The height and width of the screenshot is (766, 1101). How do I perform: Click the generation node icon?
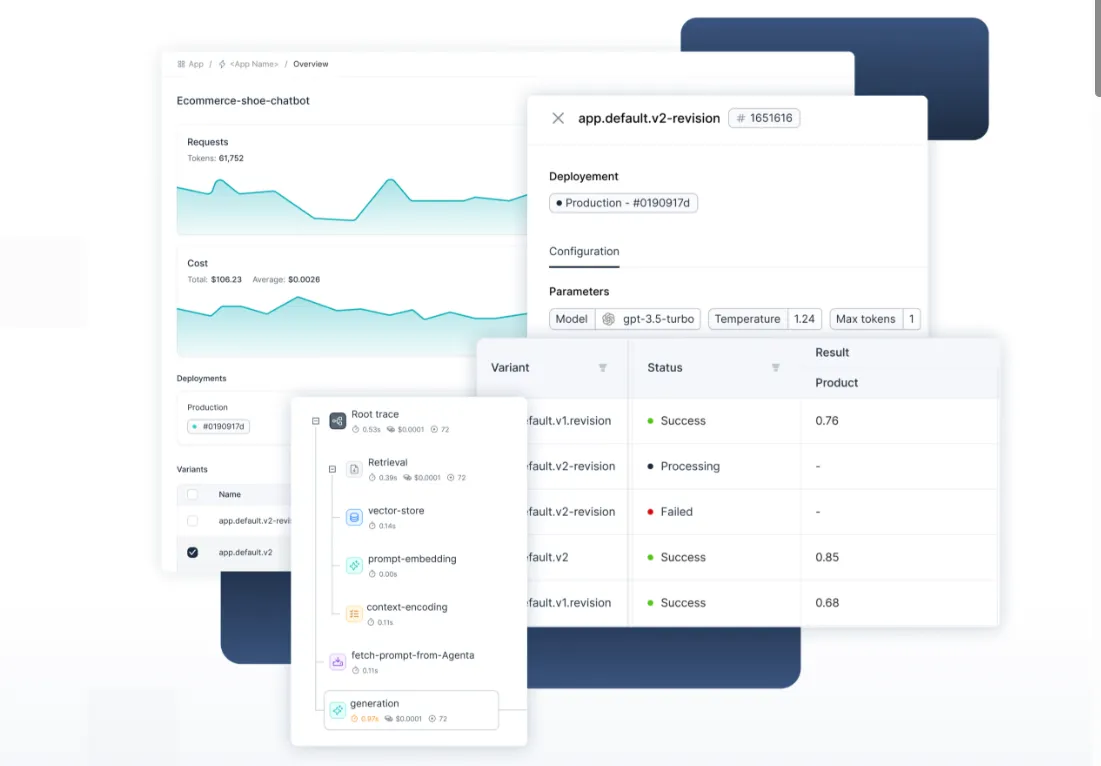[x=338, y=710]
